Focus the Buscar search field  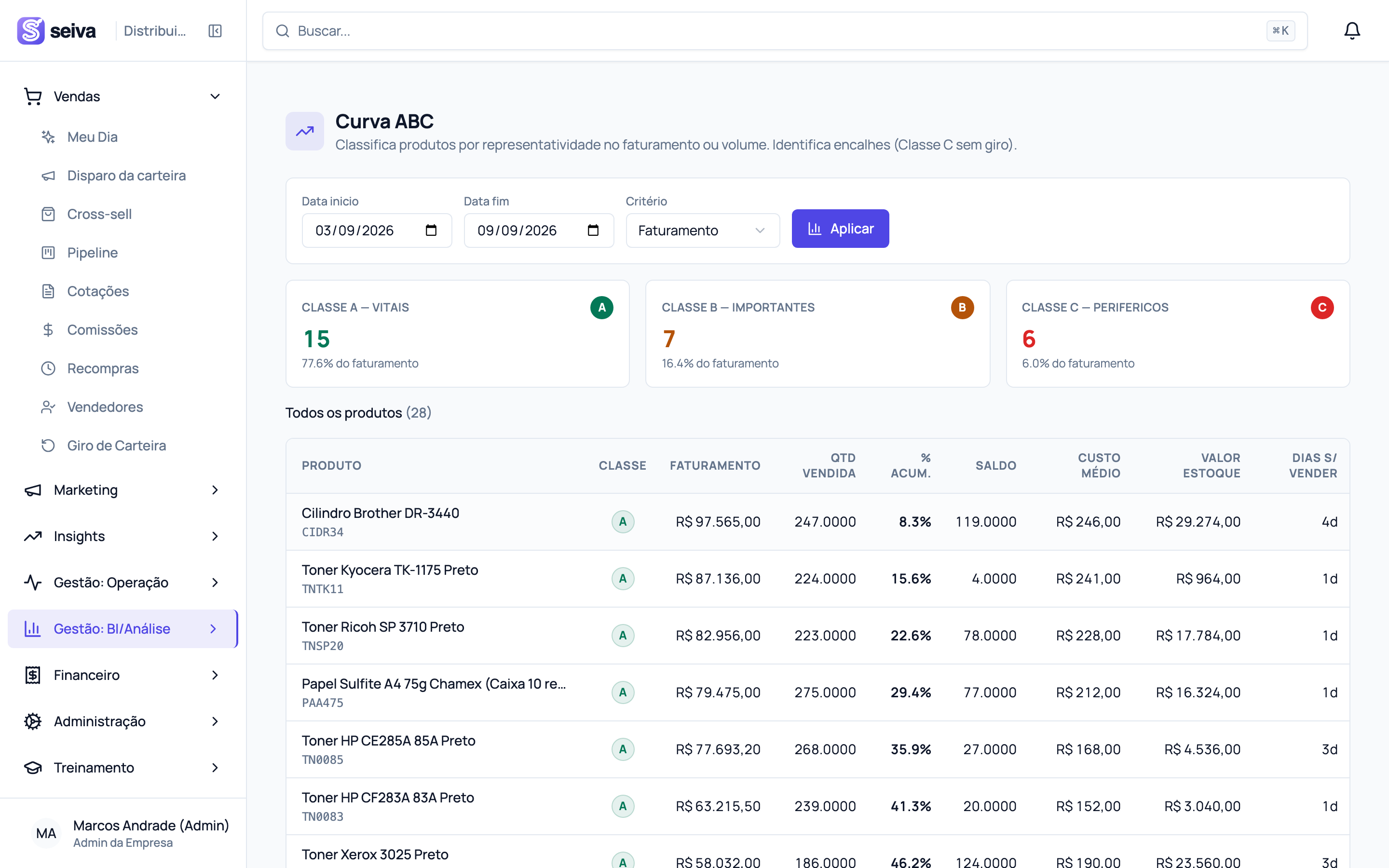point(785,31)
